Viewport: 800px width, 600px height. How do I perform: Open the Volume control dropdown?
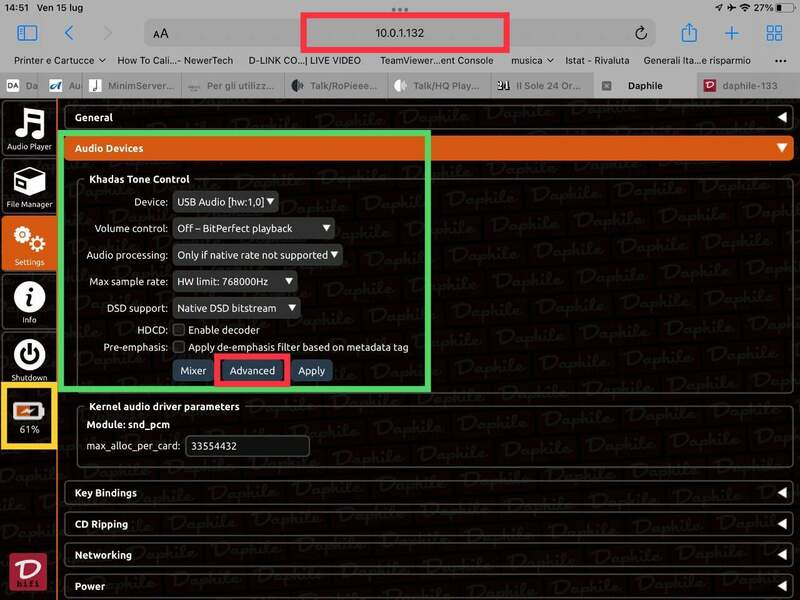click(253, 228)
